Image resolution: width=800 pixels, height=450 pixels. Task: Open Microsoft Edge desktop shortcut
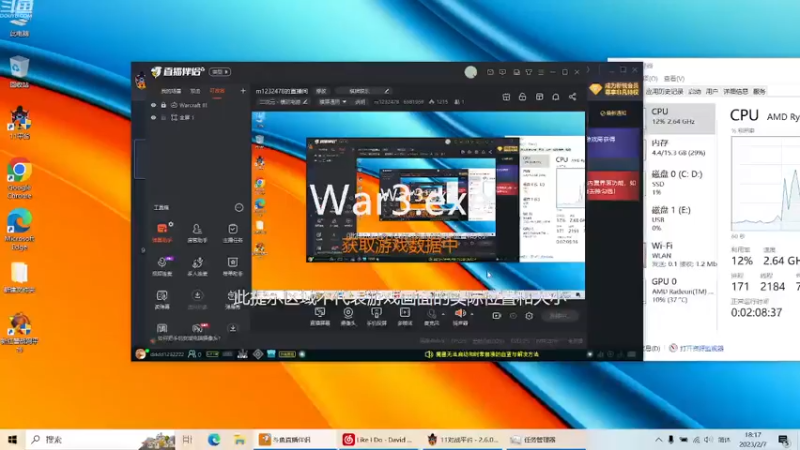click(19, 229)
